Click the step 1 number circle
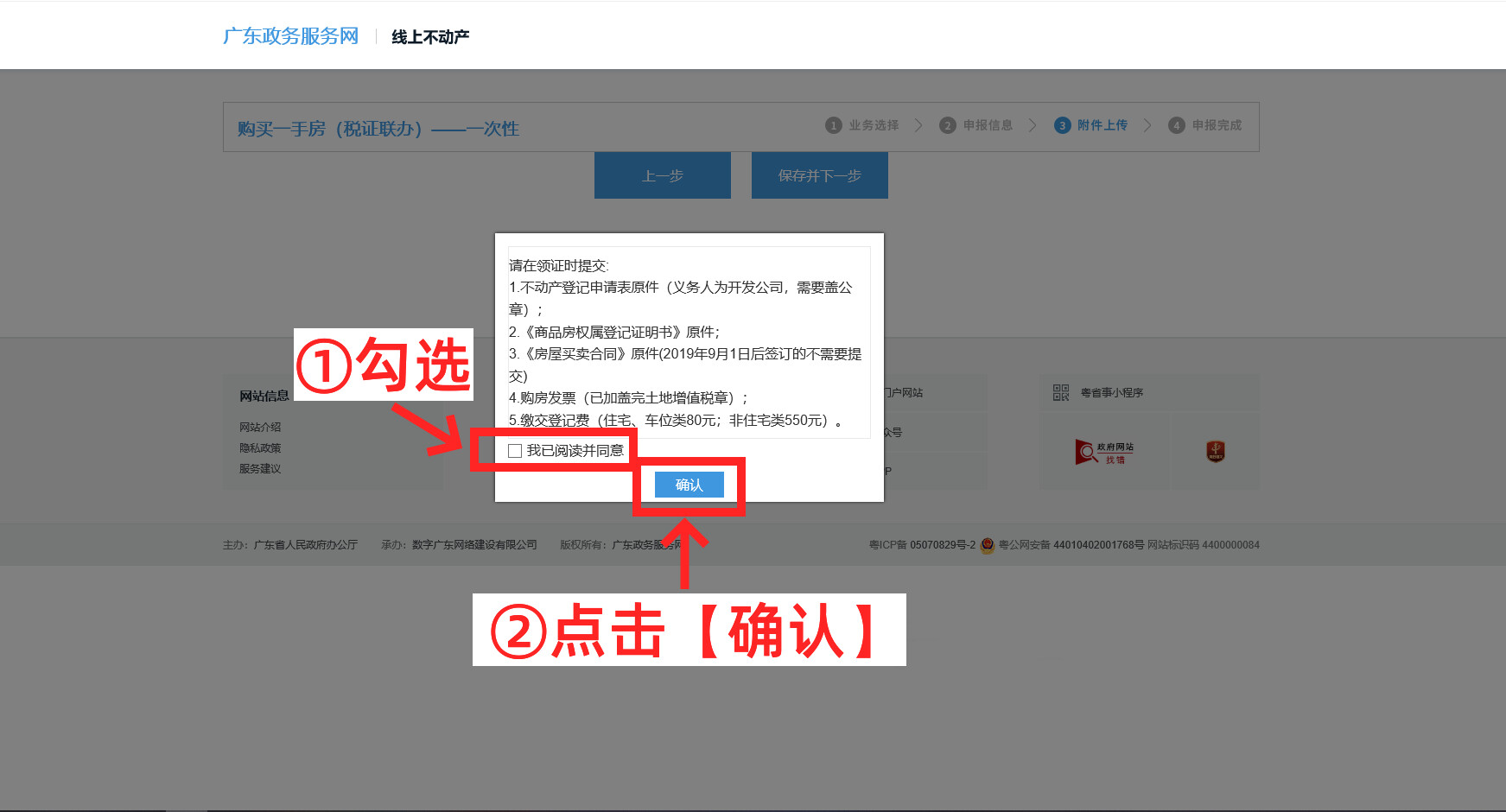The width and height of the screenshot is (1506, 812). pos(833,125)
